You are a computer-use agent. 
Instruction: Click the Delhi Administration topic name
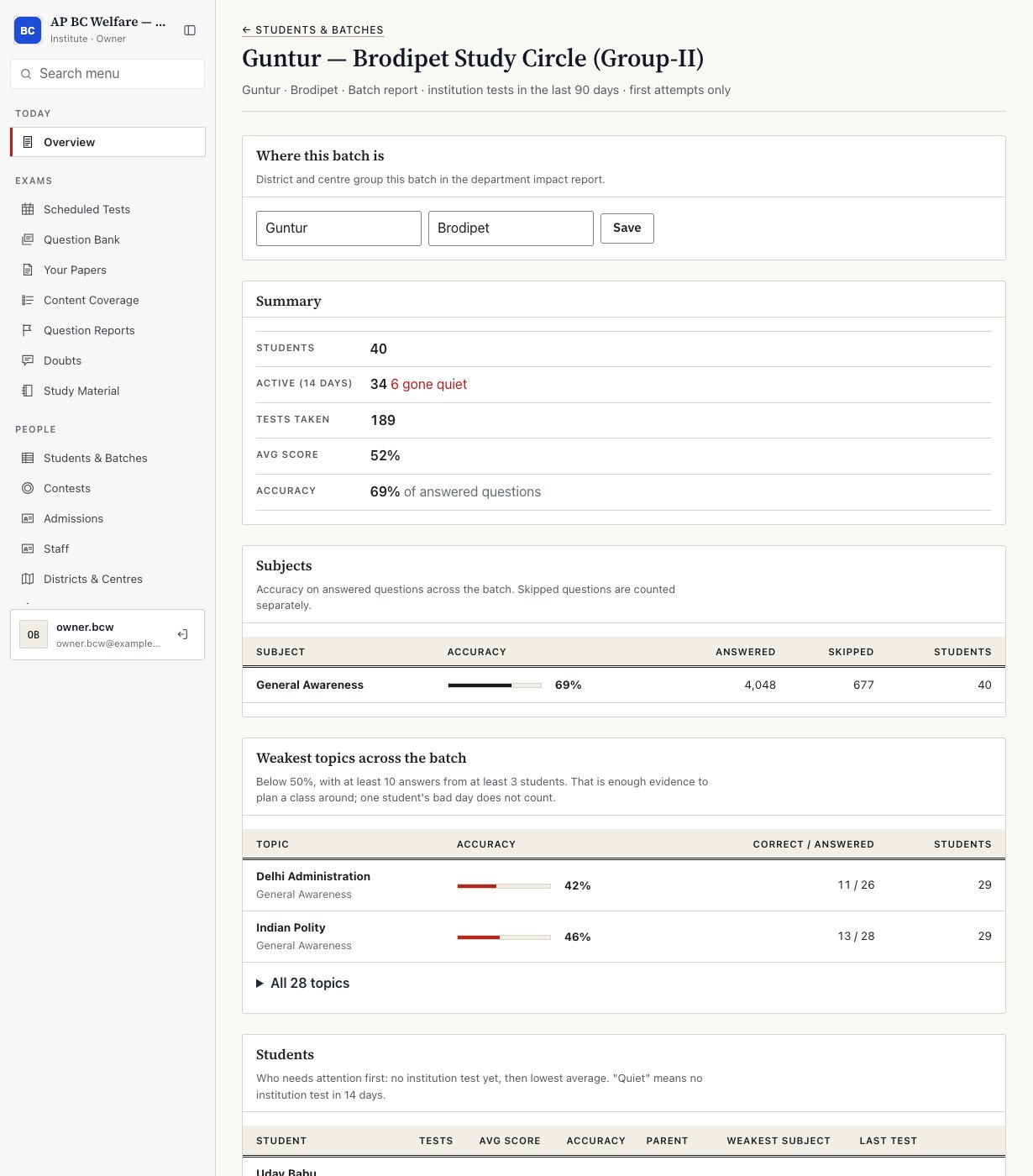[x=313, y=876]
